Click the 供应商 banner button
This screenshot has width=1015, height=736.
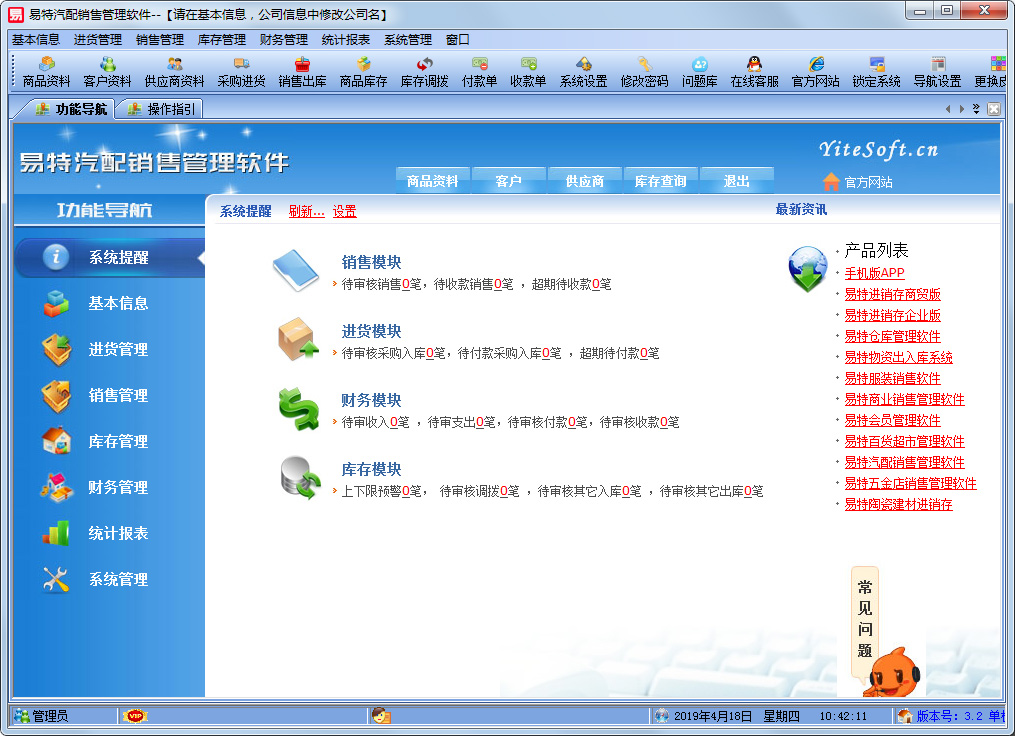pyautogui.click(x=585, y=181)
